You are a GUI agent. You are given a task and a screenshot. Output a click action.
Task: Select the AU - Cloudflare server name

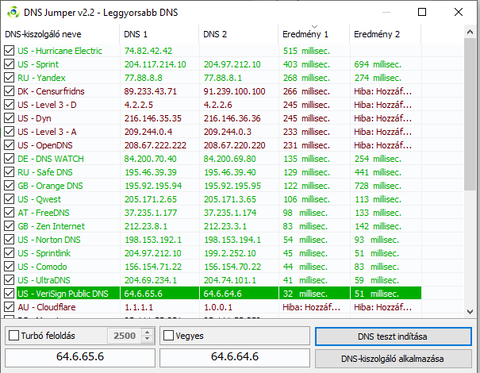coord(47,307)
